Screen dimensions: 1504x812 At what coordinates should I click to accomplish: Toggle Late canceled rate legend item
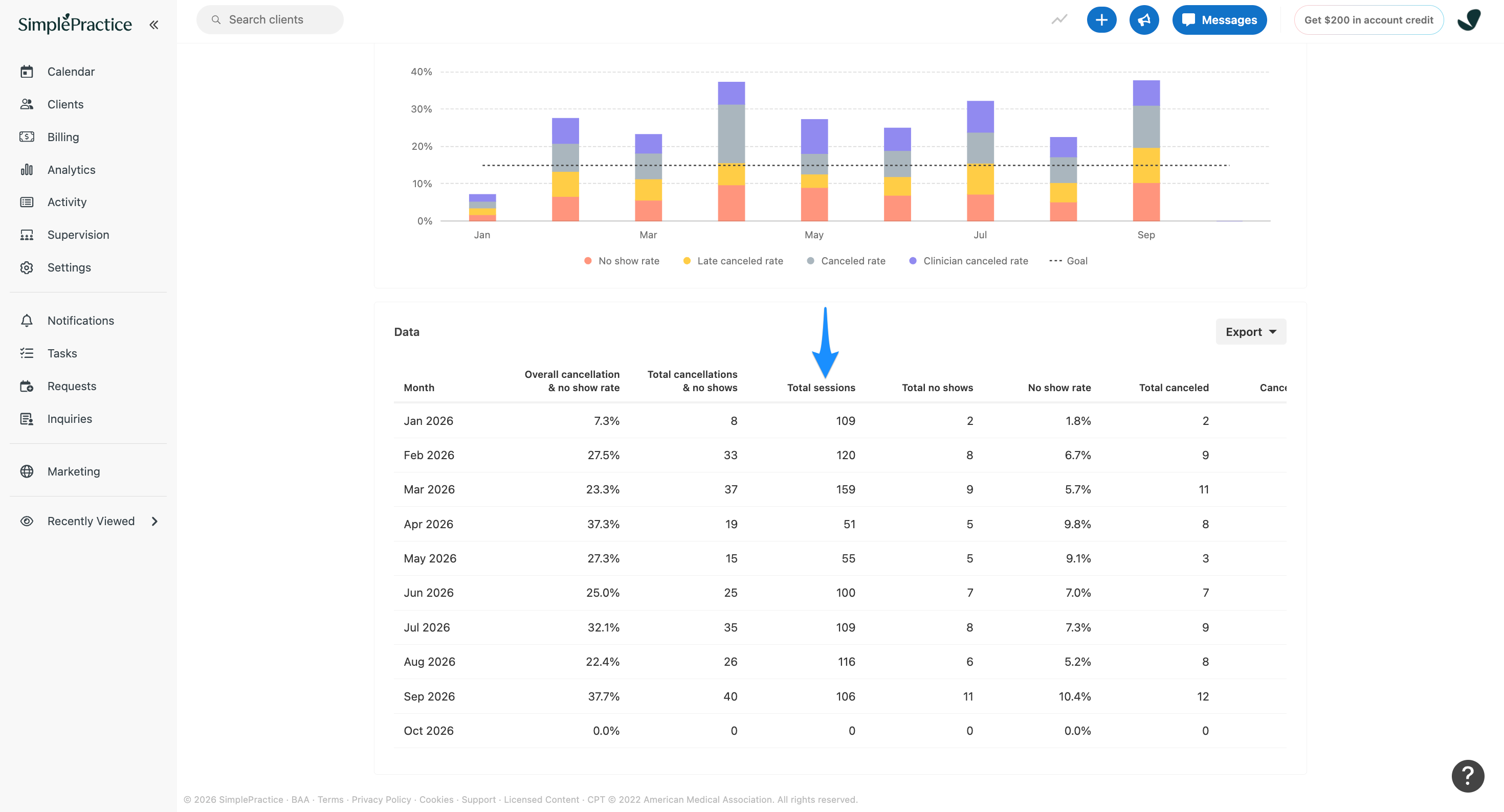(733, 261)
